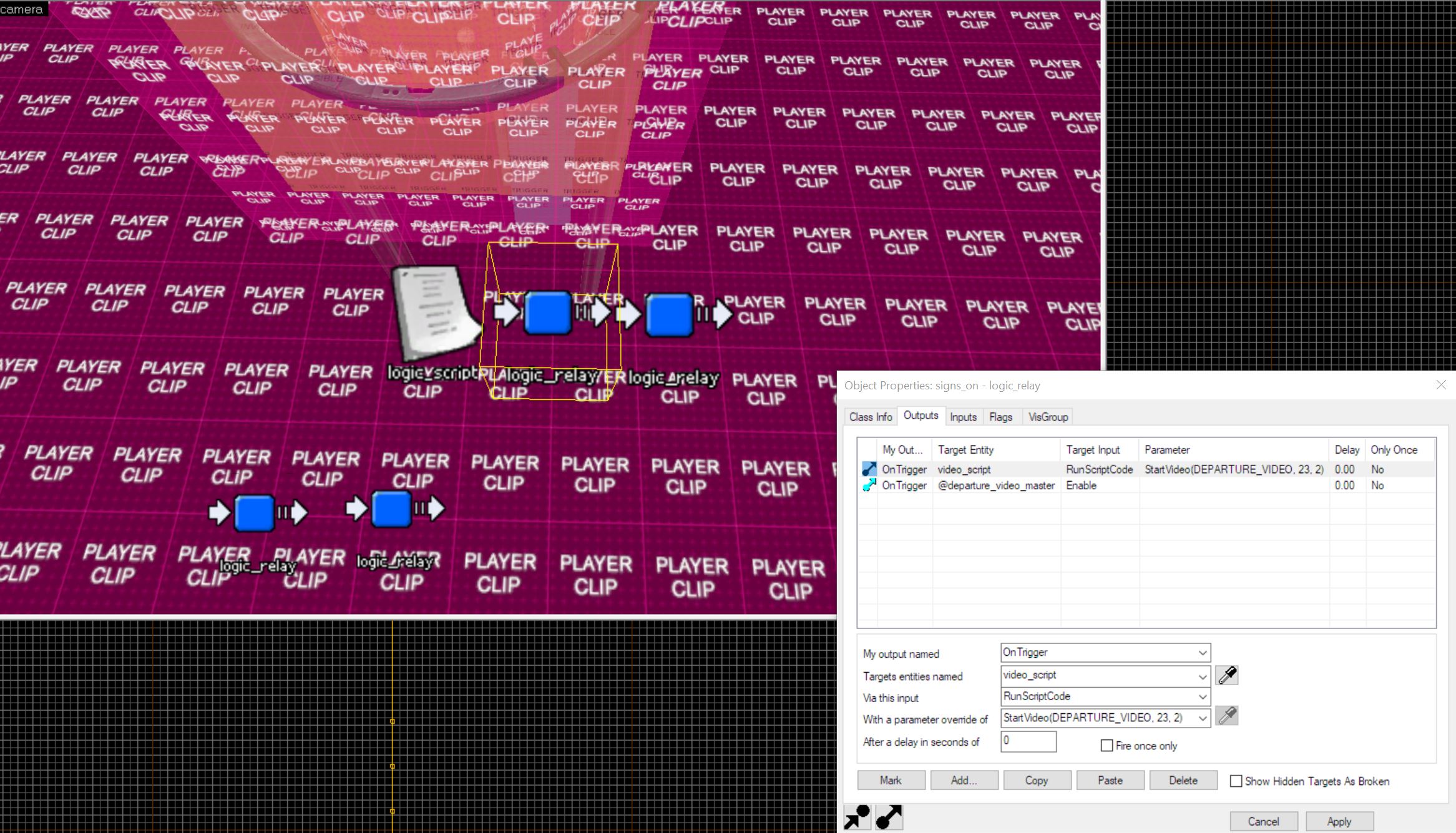1456x833 pixels.
Task: Click the Add... button
Action: click(964, 781)
